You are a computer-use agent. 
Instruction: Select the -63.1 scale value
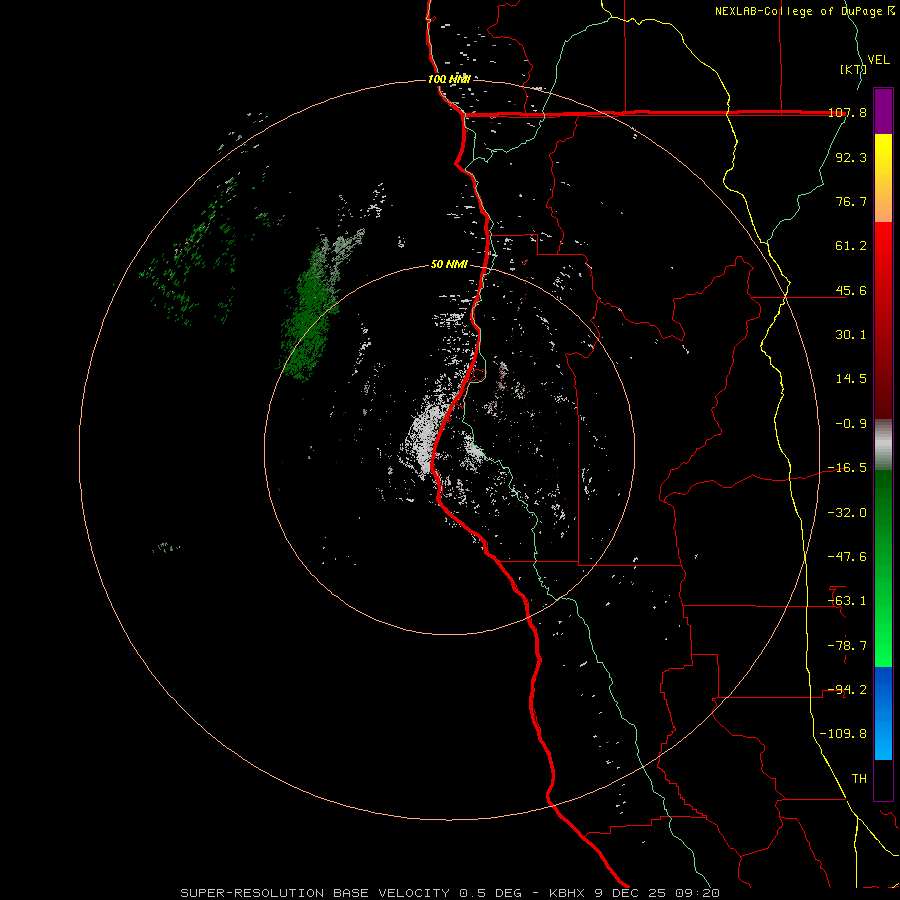(x=848, y=601)
